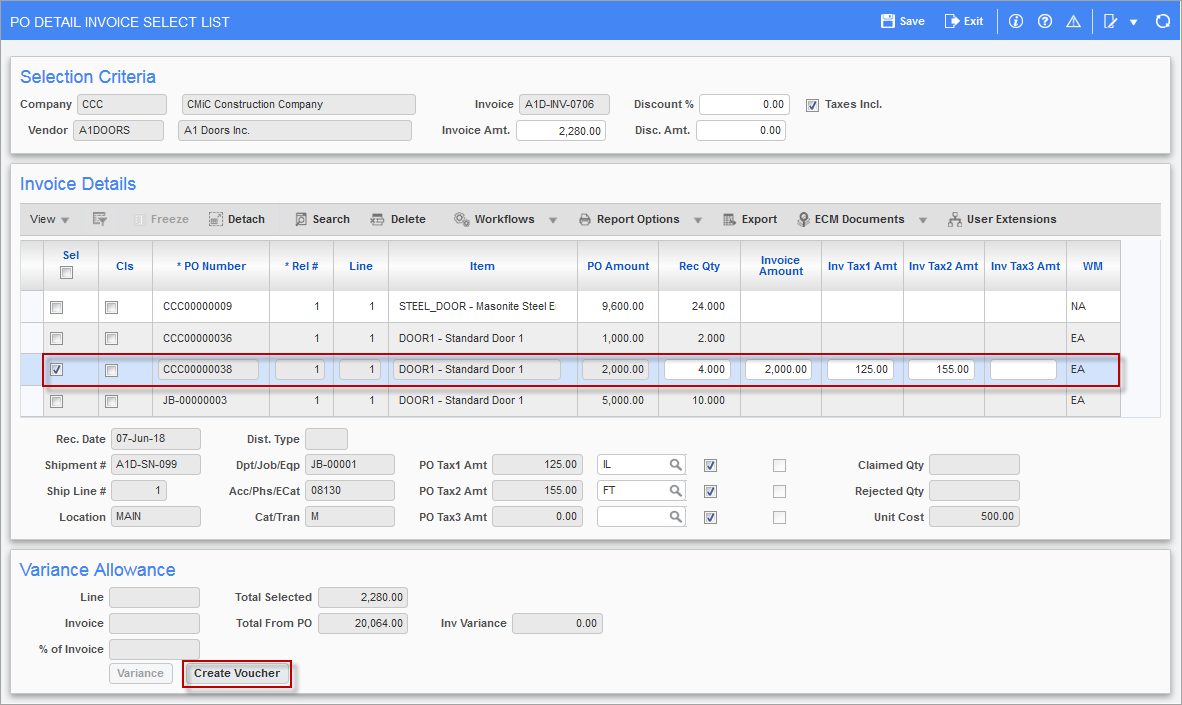Click inside the Discount % input field
The image size is (1182, 705).
(743, 104)
